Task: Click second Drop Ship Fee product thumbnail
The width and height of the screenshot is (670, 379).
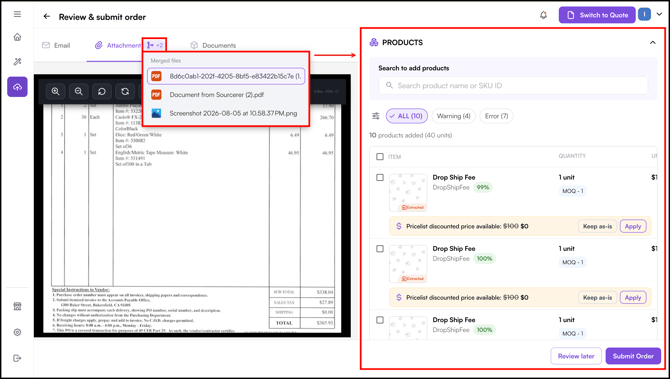Action: [x=408, y=264]
